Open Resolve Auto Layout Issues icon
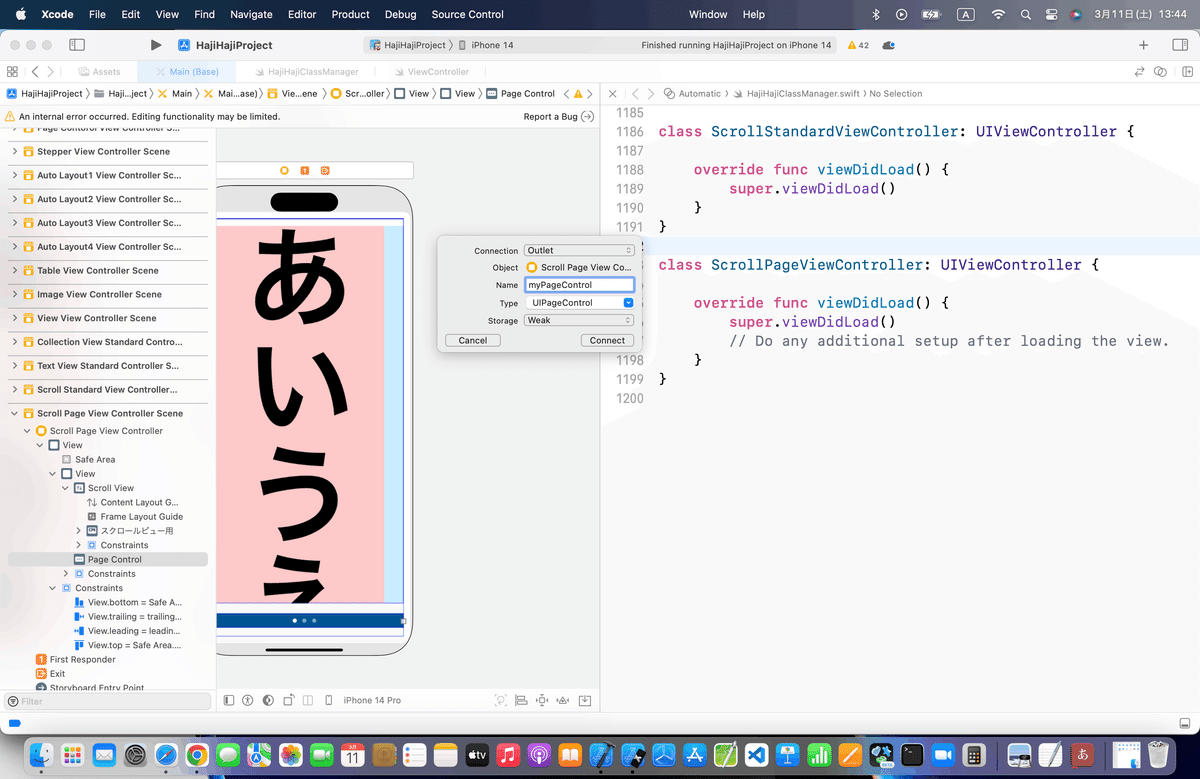Screen dimensions: 1200x779 pyautogui.click(x=564, y=700)
